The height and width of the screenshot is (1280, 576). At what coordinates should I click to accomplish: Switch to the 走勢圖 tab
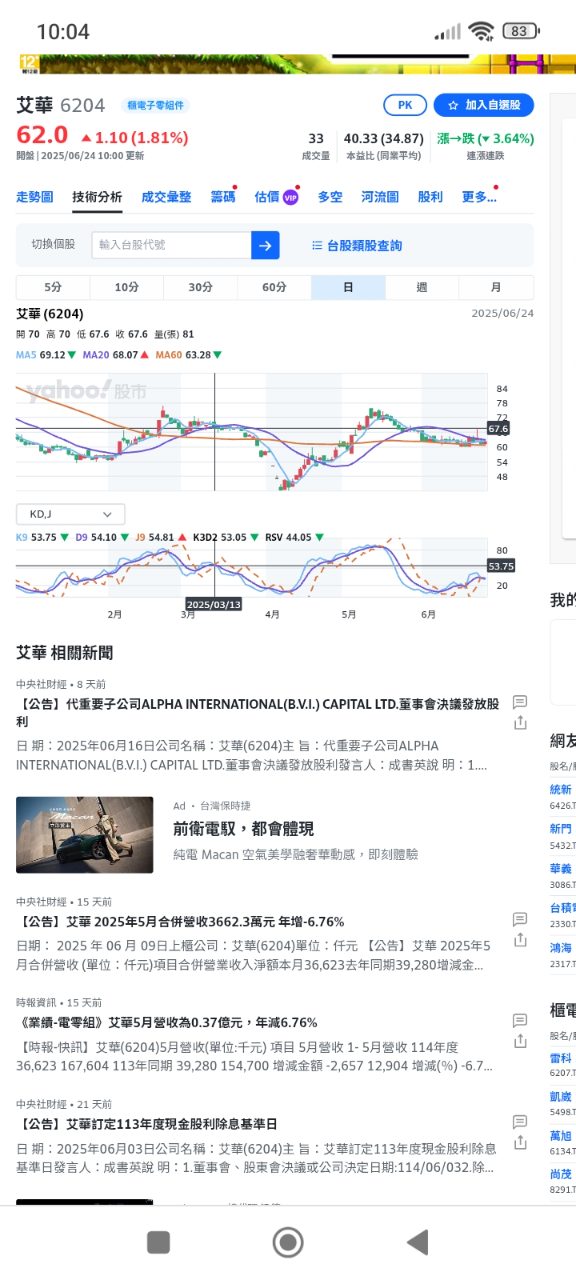coord(35,197)
